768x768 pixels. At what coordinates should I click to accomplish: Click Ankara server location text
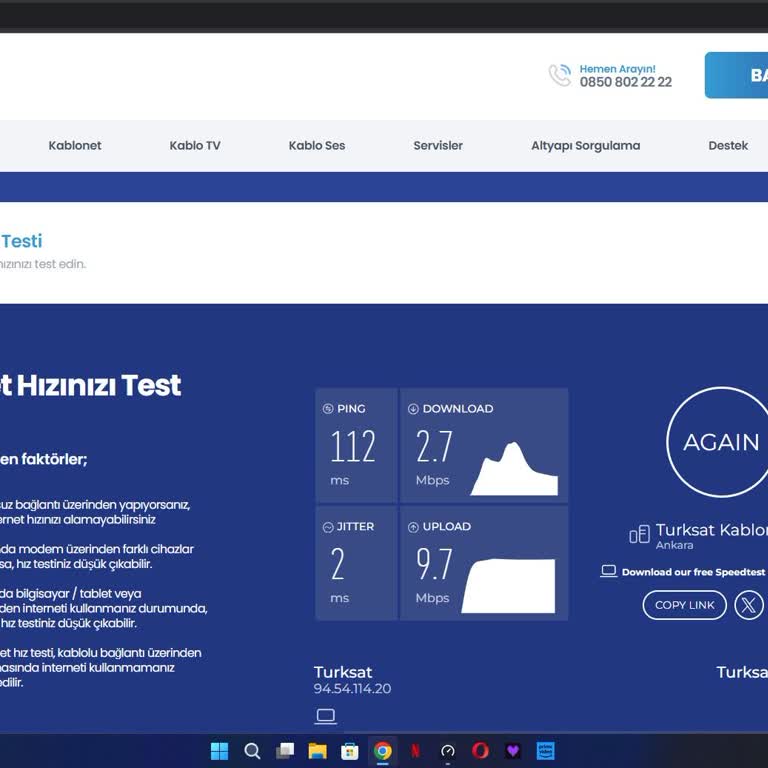pos(674,545)
